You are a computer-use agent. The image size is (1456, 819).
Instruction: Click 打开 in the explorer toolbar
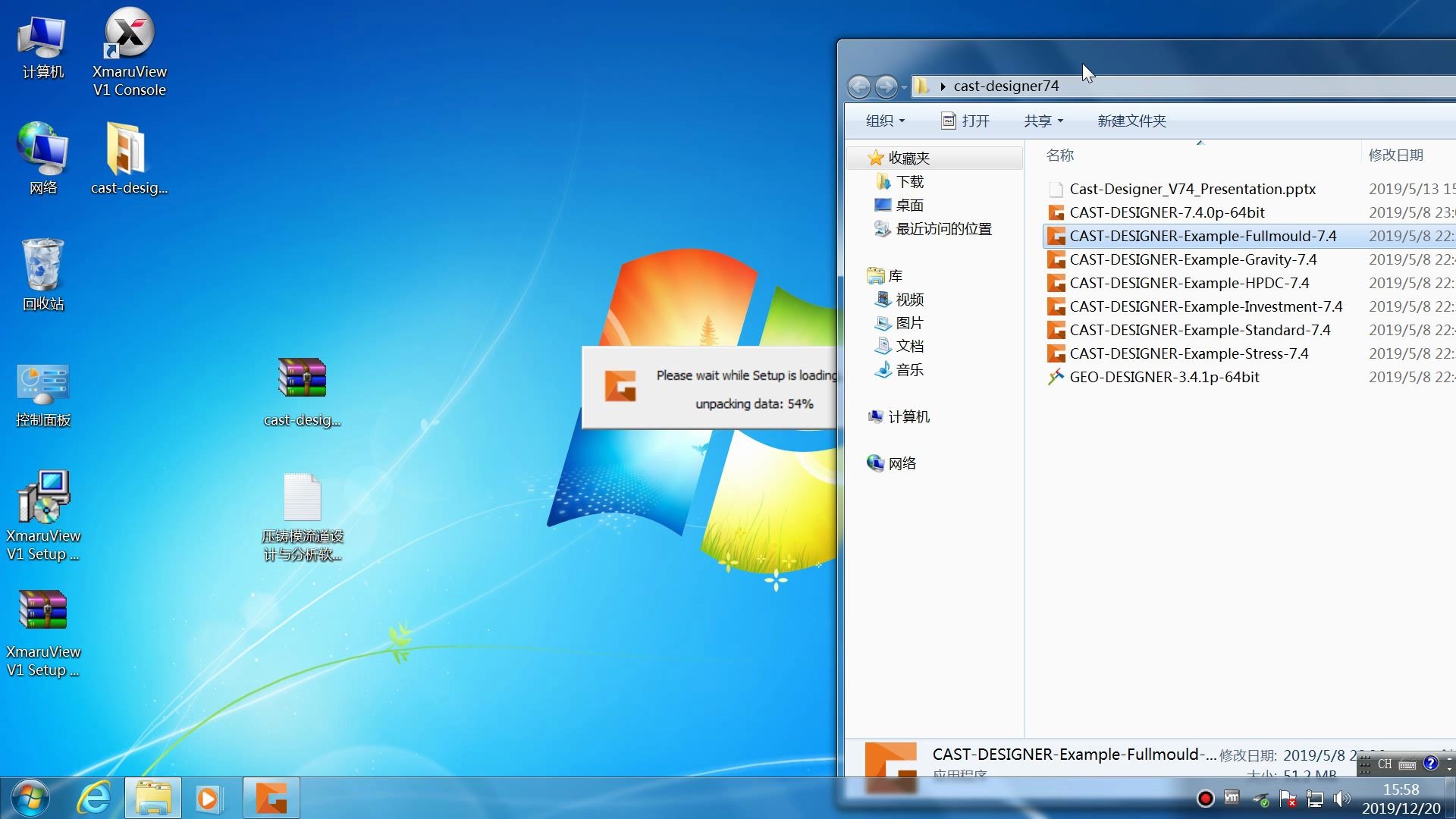(x=965, y=121)
